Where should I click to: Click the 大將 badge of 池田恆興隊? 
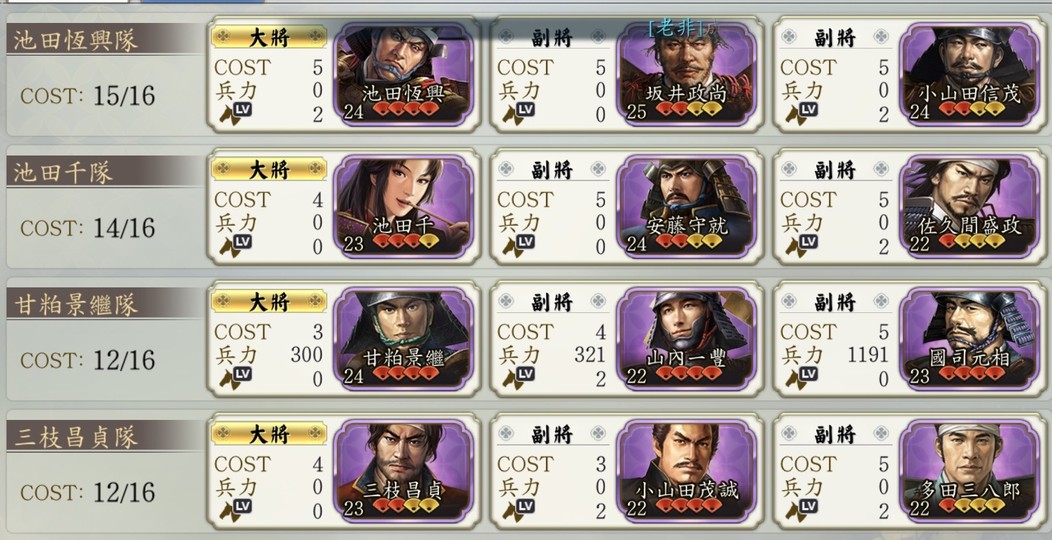tap(269, 38)
